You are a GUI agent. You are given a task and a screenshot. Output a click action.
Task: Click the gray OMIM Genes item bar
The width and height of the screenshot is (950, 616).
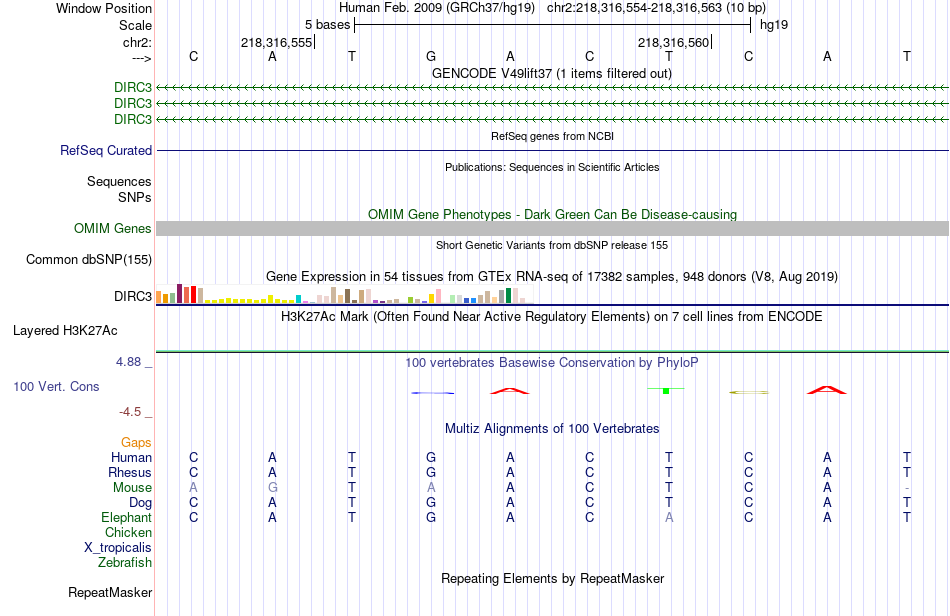coord(552,228)
